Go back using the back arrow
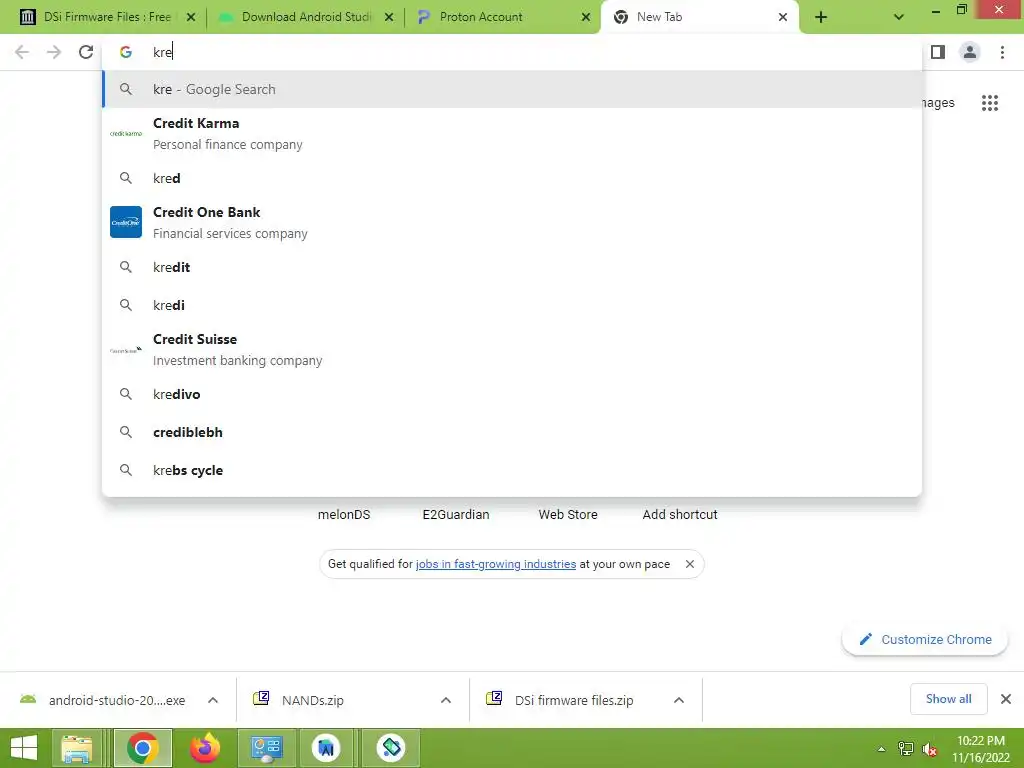 (22, 52)
